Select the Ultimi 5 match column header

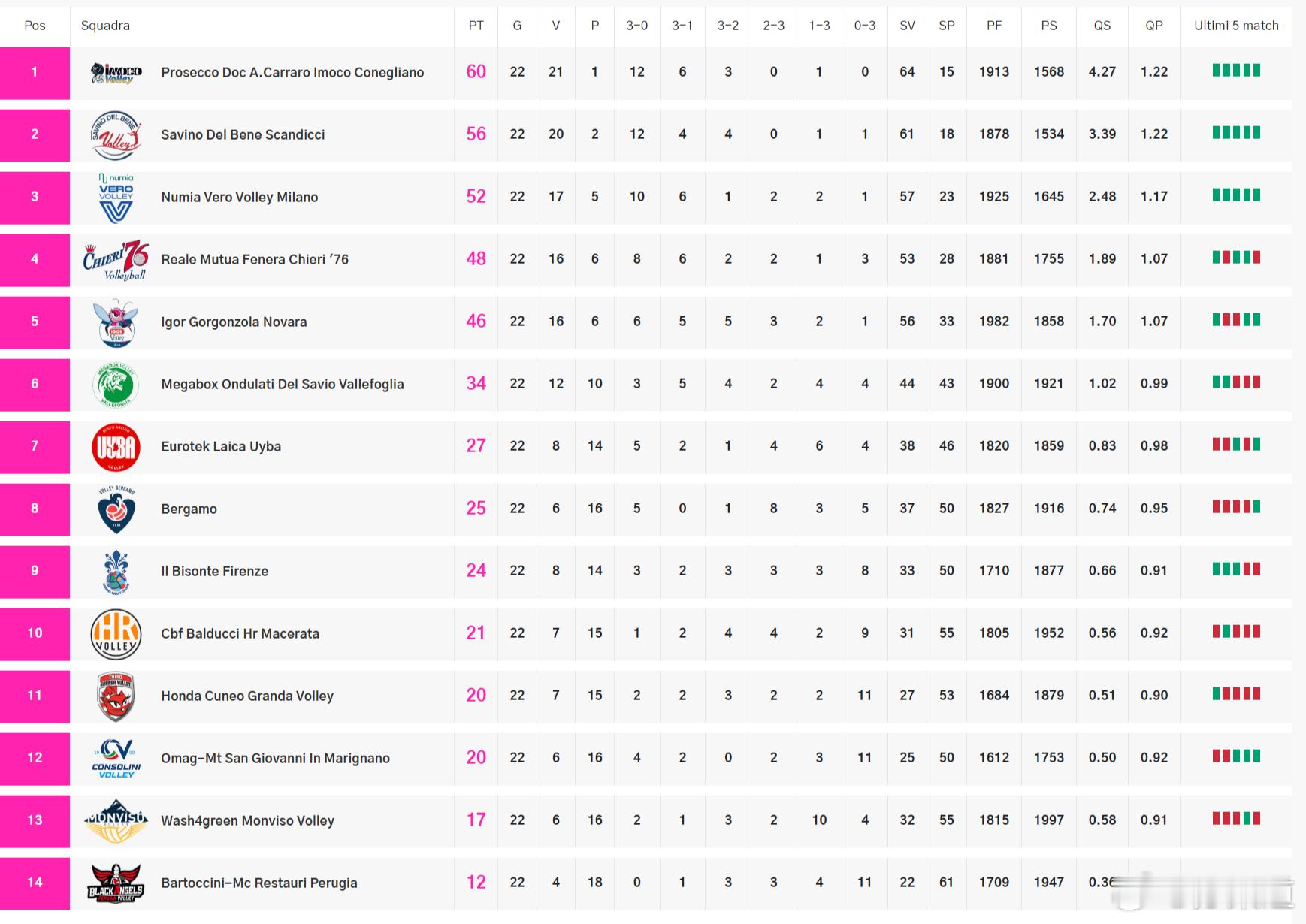pos(1236,26)
